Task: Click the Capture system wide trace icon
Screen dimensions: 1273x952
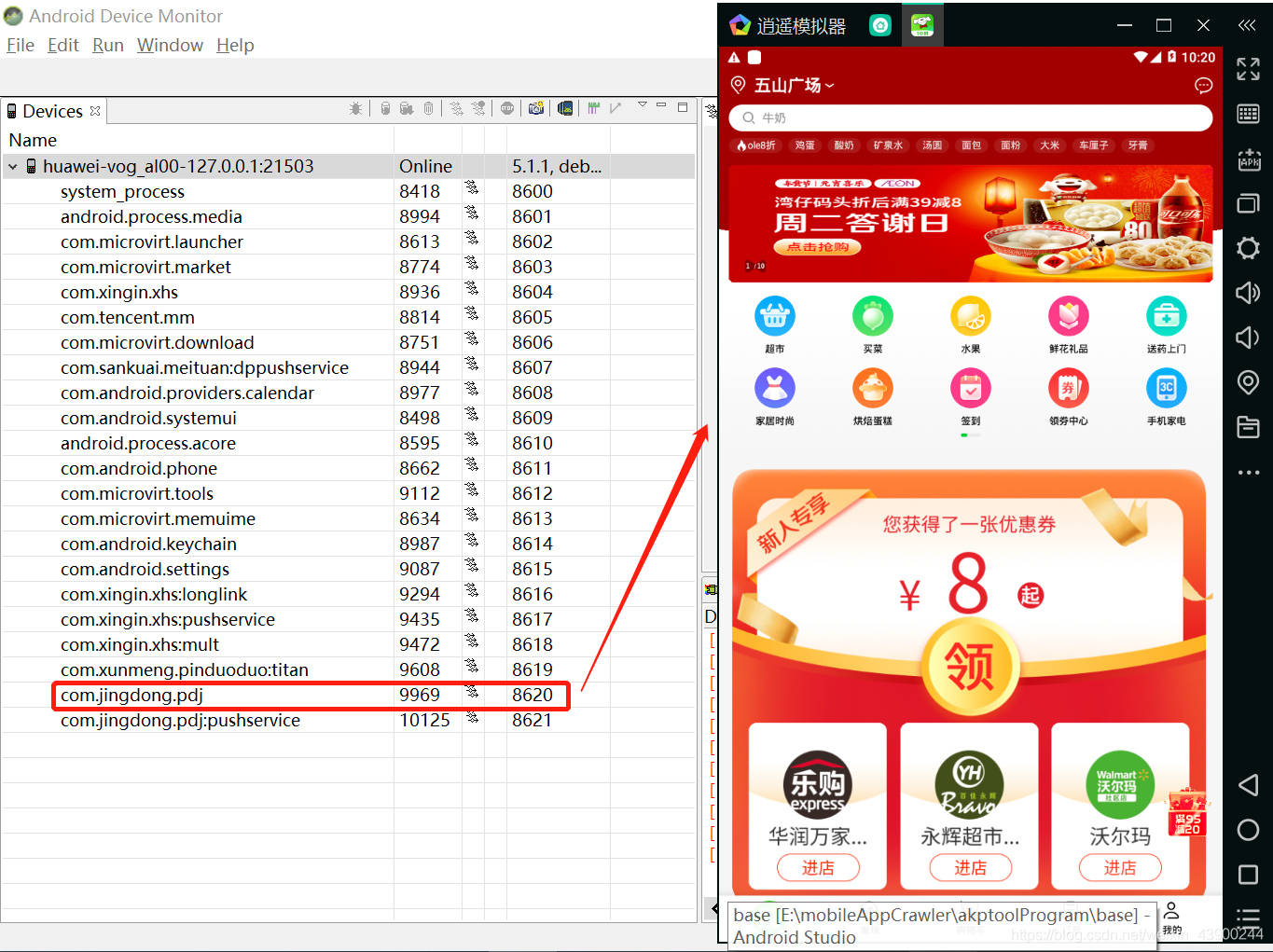Action: pyautogui.click(x=594, y=109)
